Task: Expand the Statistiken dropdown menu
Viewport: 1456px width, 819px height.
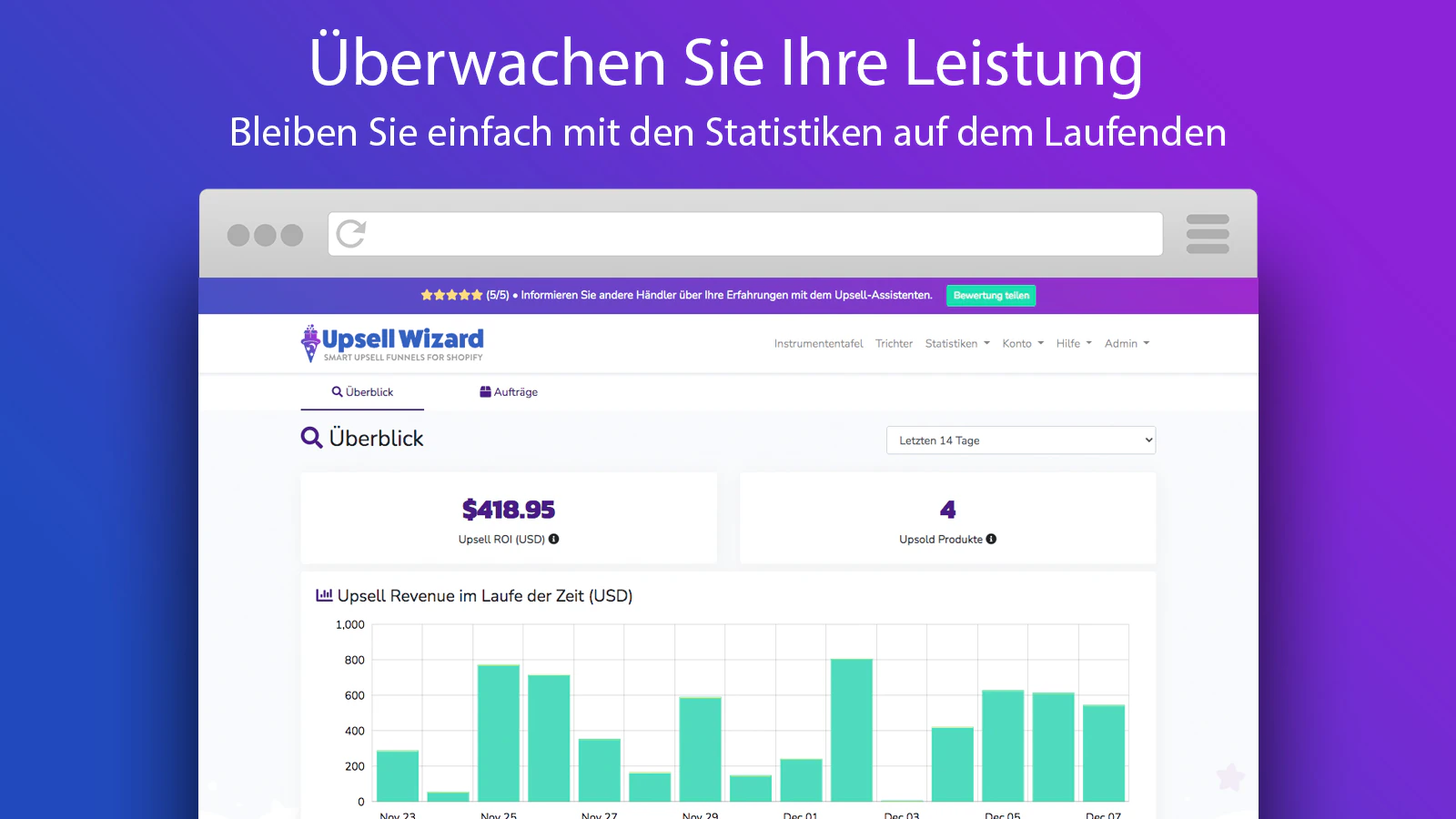Action: pyautogui.click(x=957, y=343)
